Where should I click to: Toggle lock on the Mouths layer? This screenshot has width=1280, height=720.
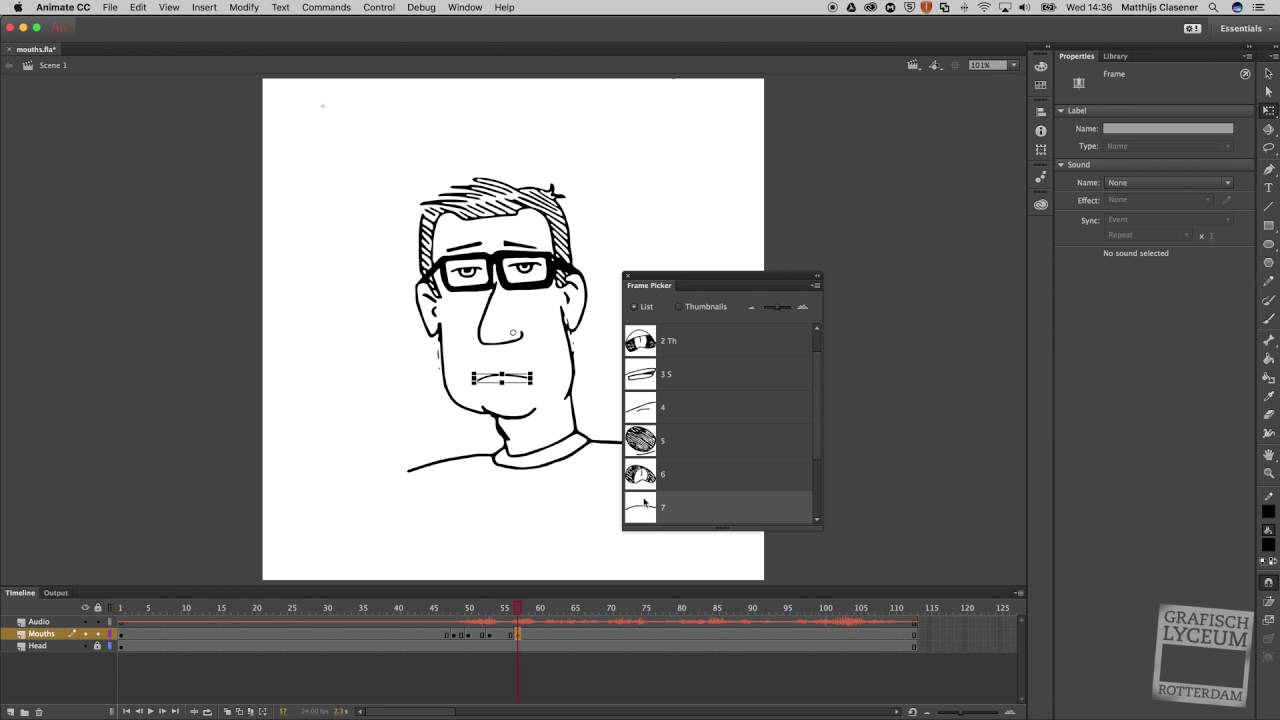pyautogui.click(x=97, y=634)
